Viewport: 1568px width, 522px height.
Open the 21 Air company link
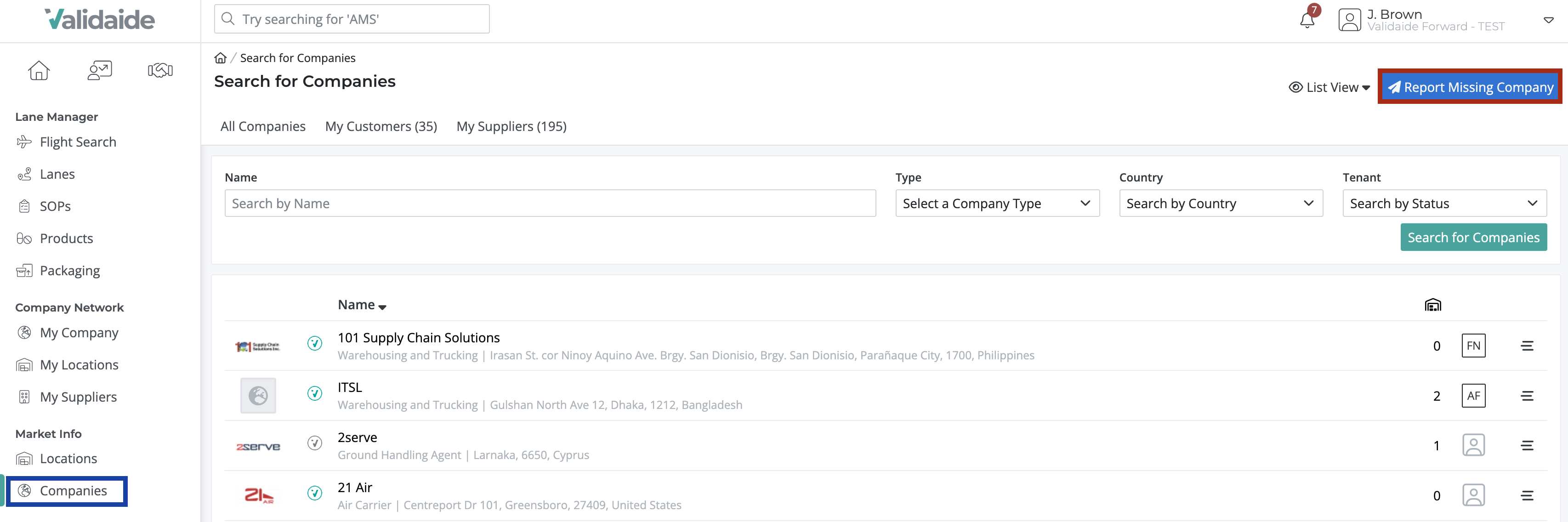(x=355, y=488)
